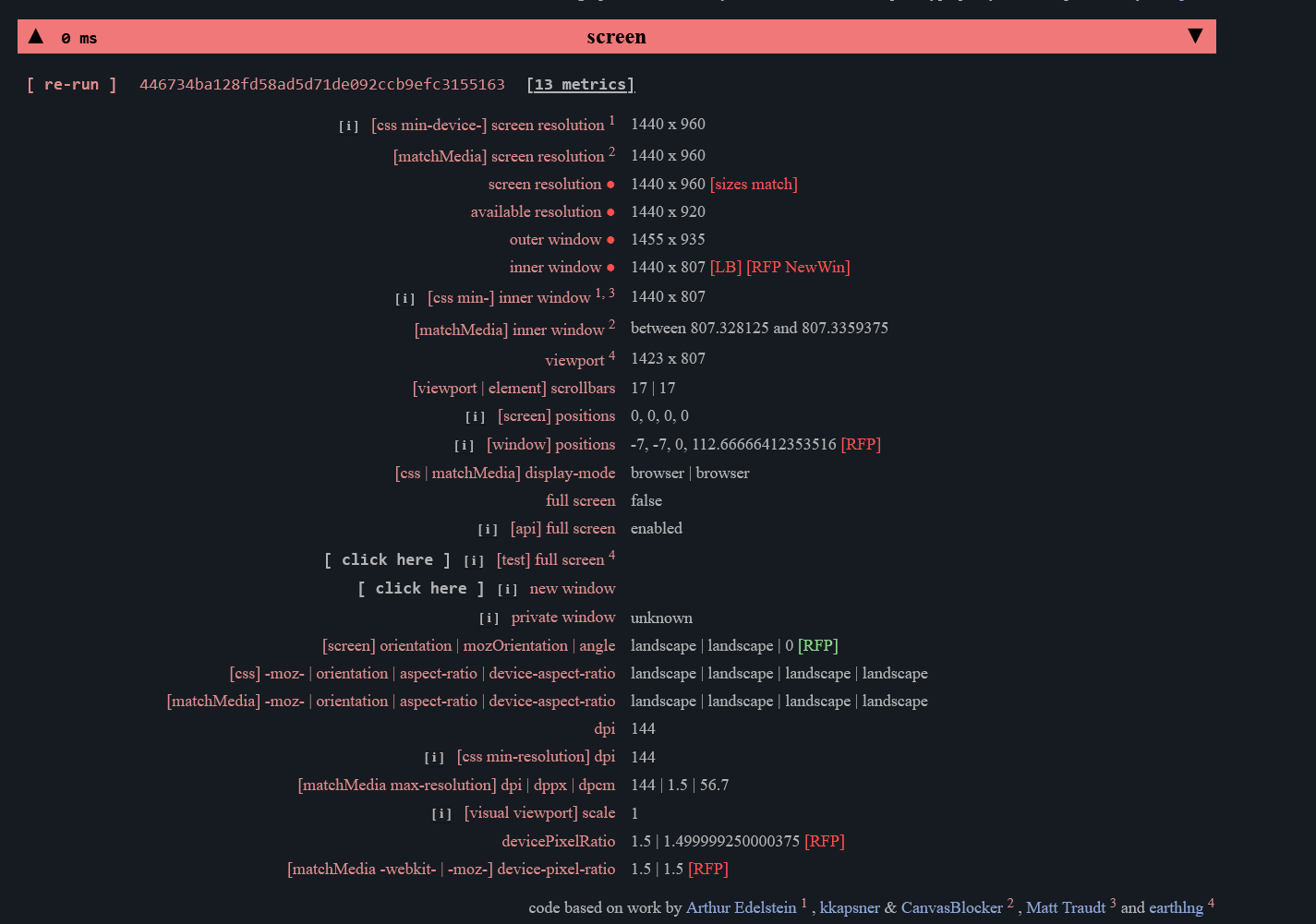Click the info icon next to [api] full screen
Image resolution: width=1316 pixels, height=924 pixels.
tap(488, 529)
